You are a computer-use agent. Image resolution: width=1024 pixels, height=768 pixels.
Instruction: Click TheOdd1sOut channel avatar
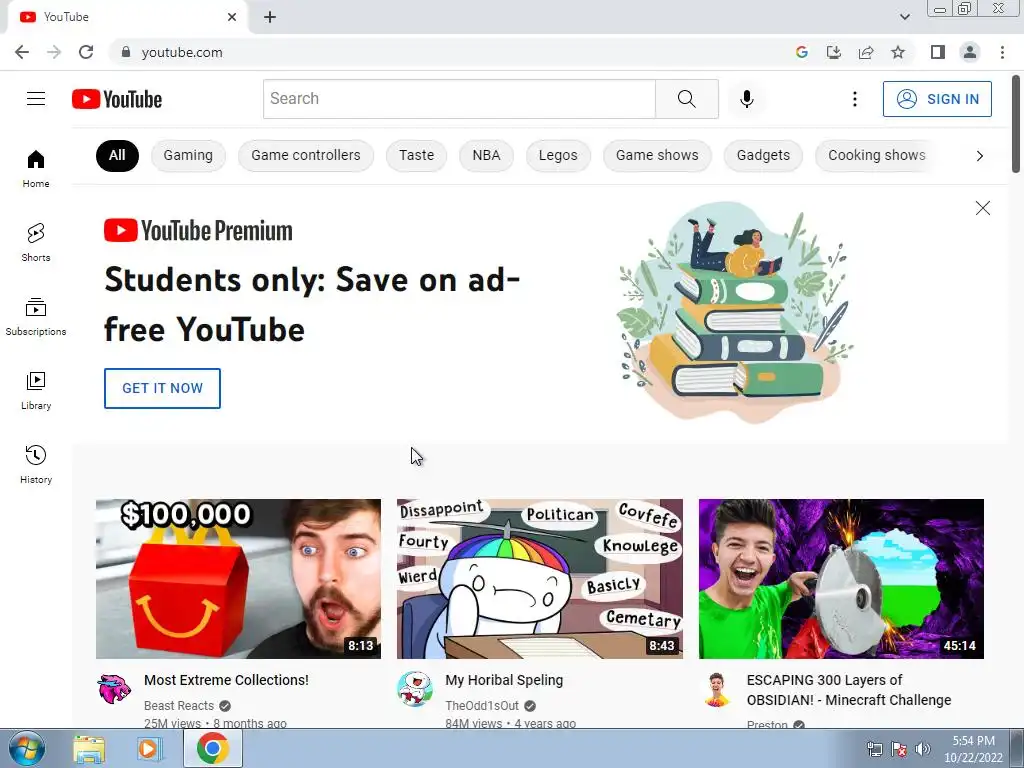(415, 688)
